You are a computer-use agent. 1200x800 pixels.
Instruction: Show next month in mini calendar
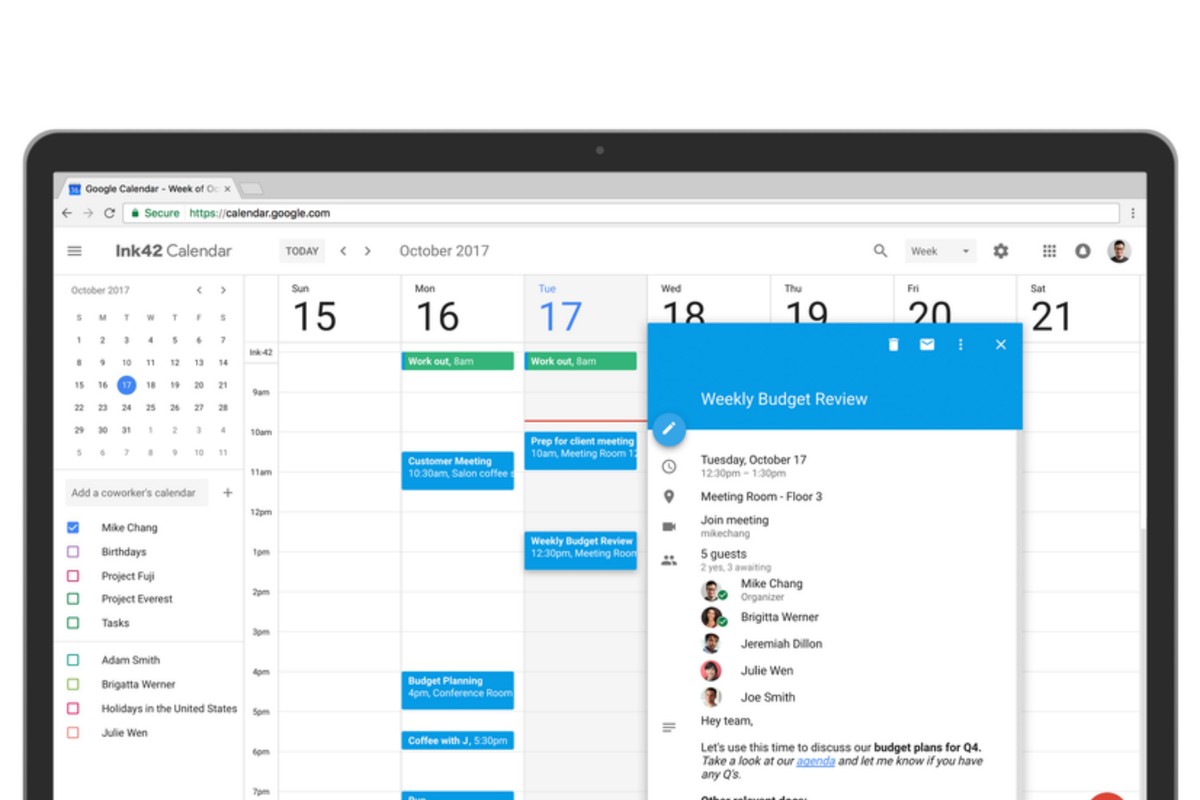[x=223, y=290]
